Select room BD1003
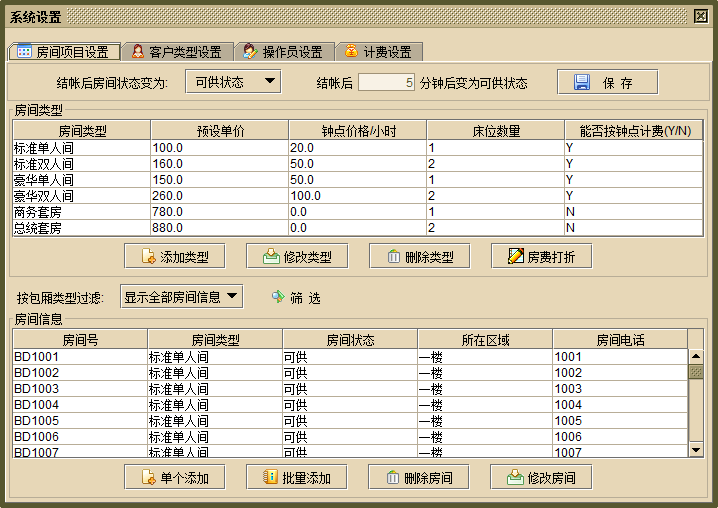This screenshot has height=508, width=718. (350, 389)
